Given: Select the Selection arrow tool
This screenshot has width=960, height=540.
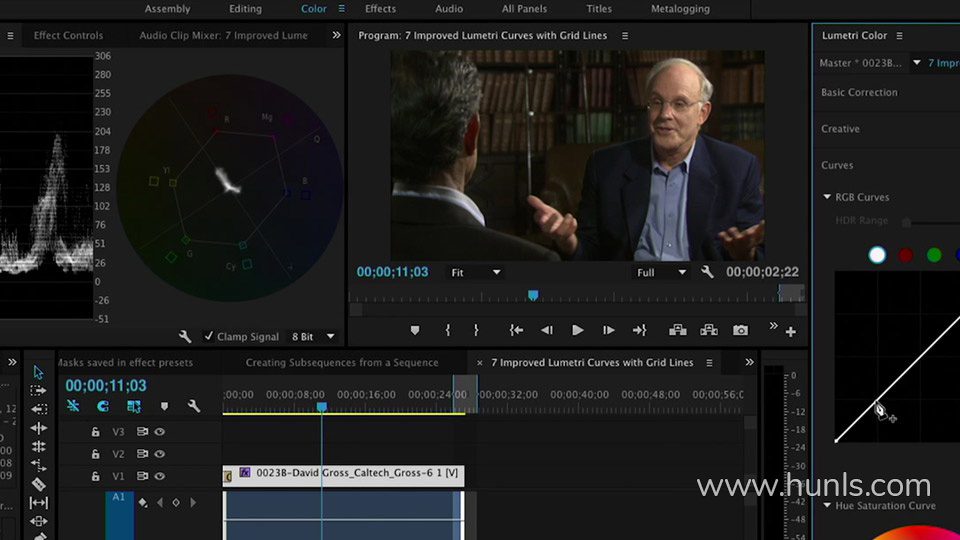Looking at the screenshot, I should 39,372.
